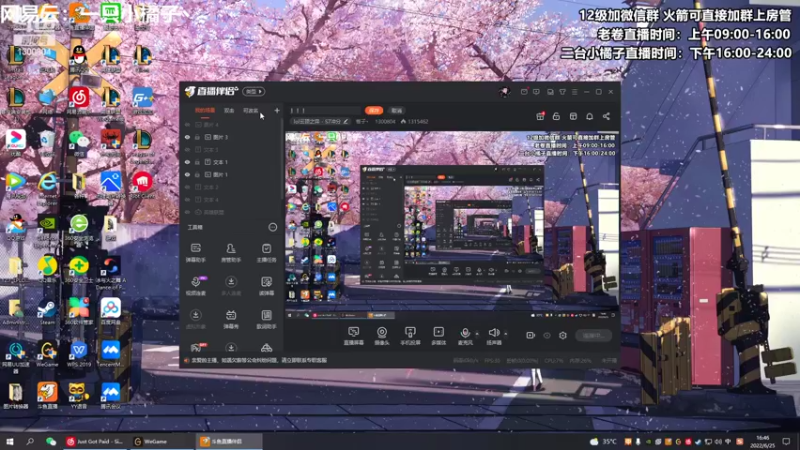Image resolution: width=800 pixels, height=450 pixels.
Task: Show the 文本 4 layer using its eye
Action: [187, 199]
